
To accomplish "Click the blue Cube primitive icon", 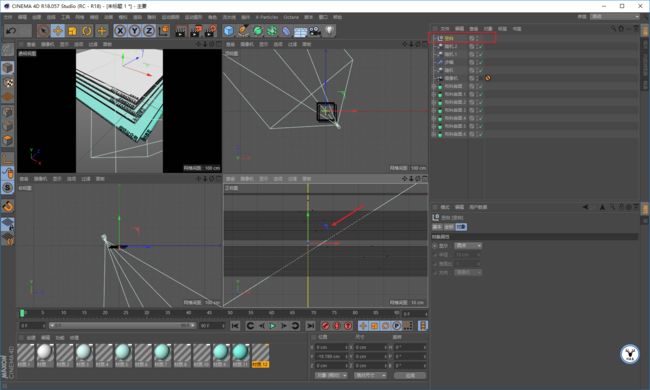I will (229, 31).
